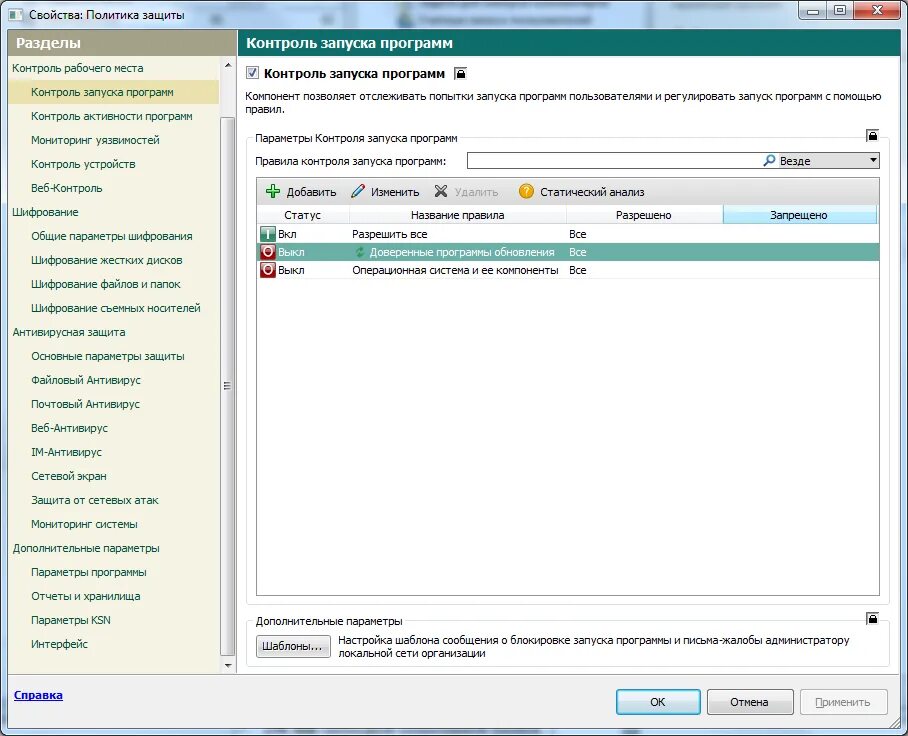Image resolution: width=908 pixels, height=736 pixels.
Task: Sort by 'Запрещено' column header
Action: [x=799, y=215]
